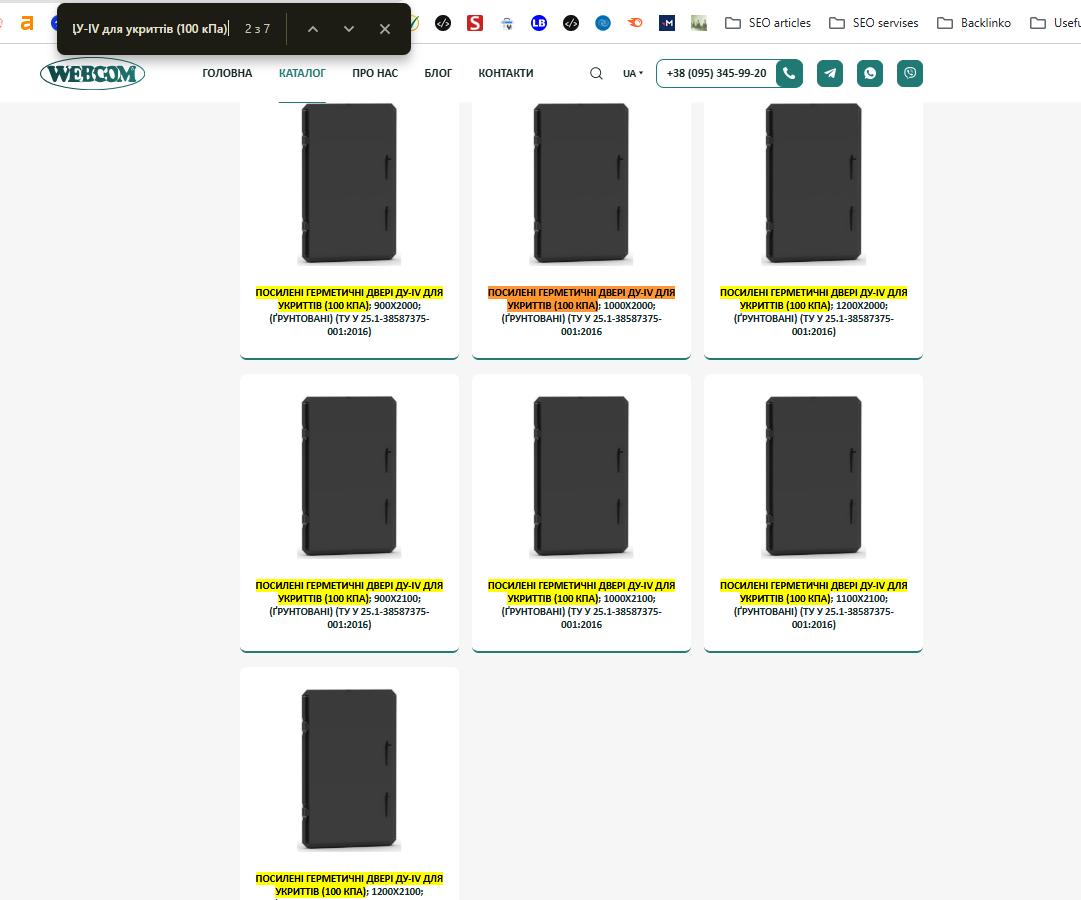Open the 1100X2100 door product image
This screenshot has height=900, width=1081.
pyautogui.click(x=814, y=477)
